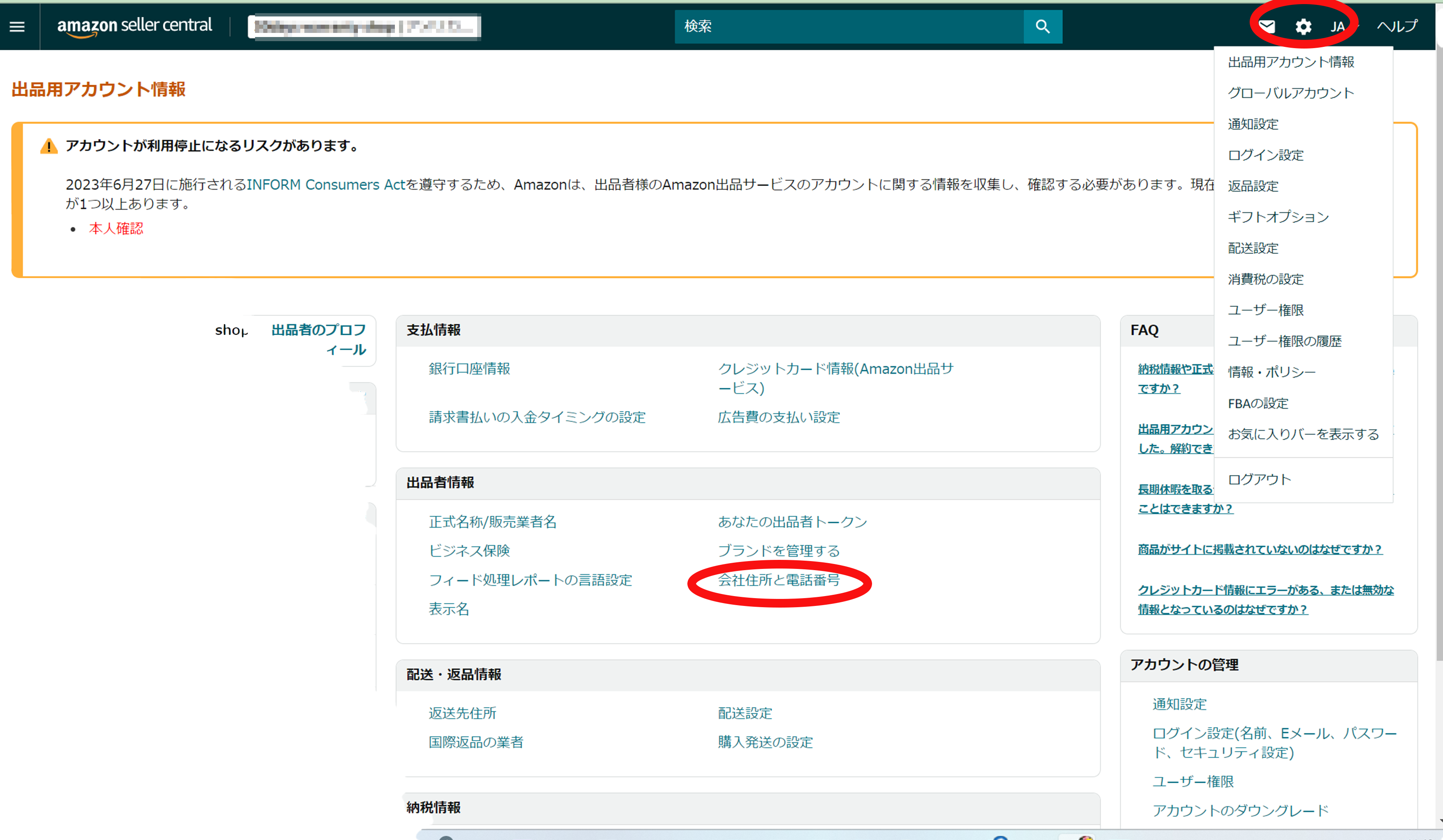Open 広告費の支払い設定 link
Screen dimensions: 1443x840
pos(779,418)
